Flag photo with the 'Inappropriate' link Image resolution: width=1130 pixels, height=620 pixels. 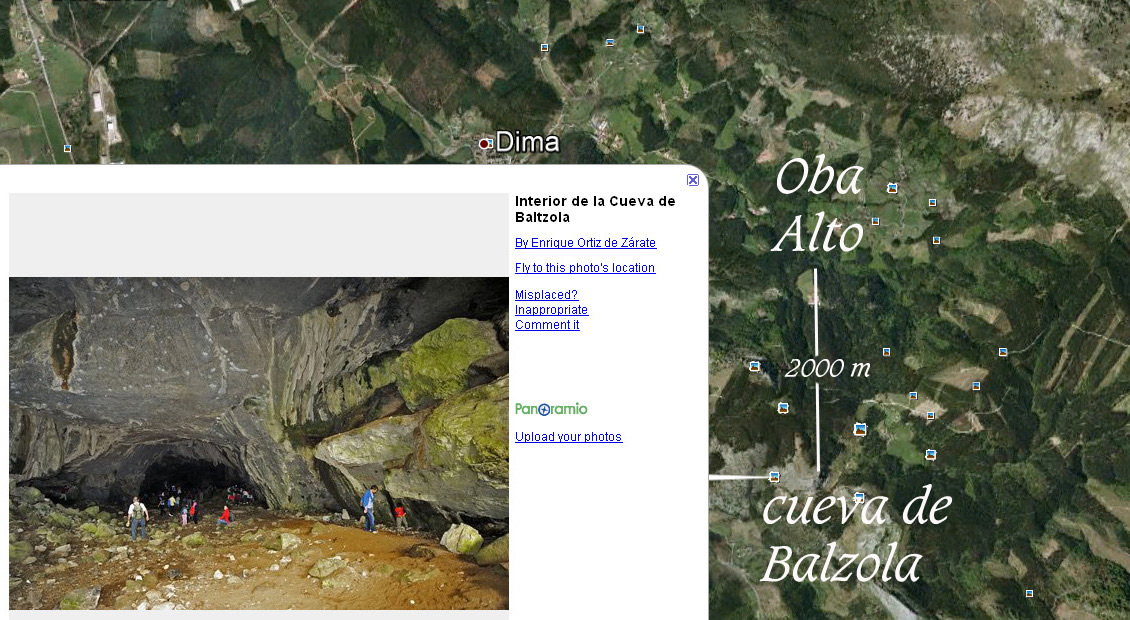[x=551, y=310]
